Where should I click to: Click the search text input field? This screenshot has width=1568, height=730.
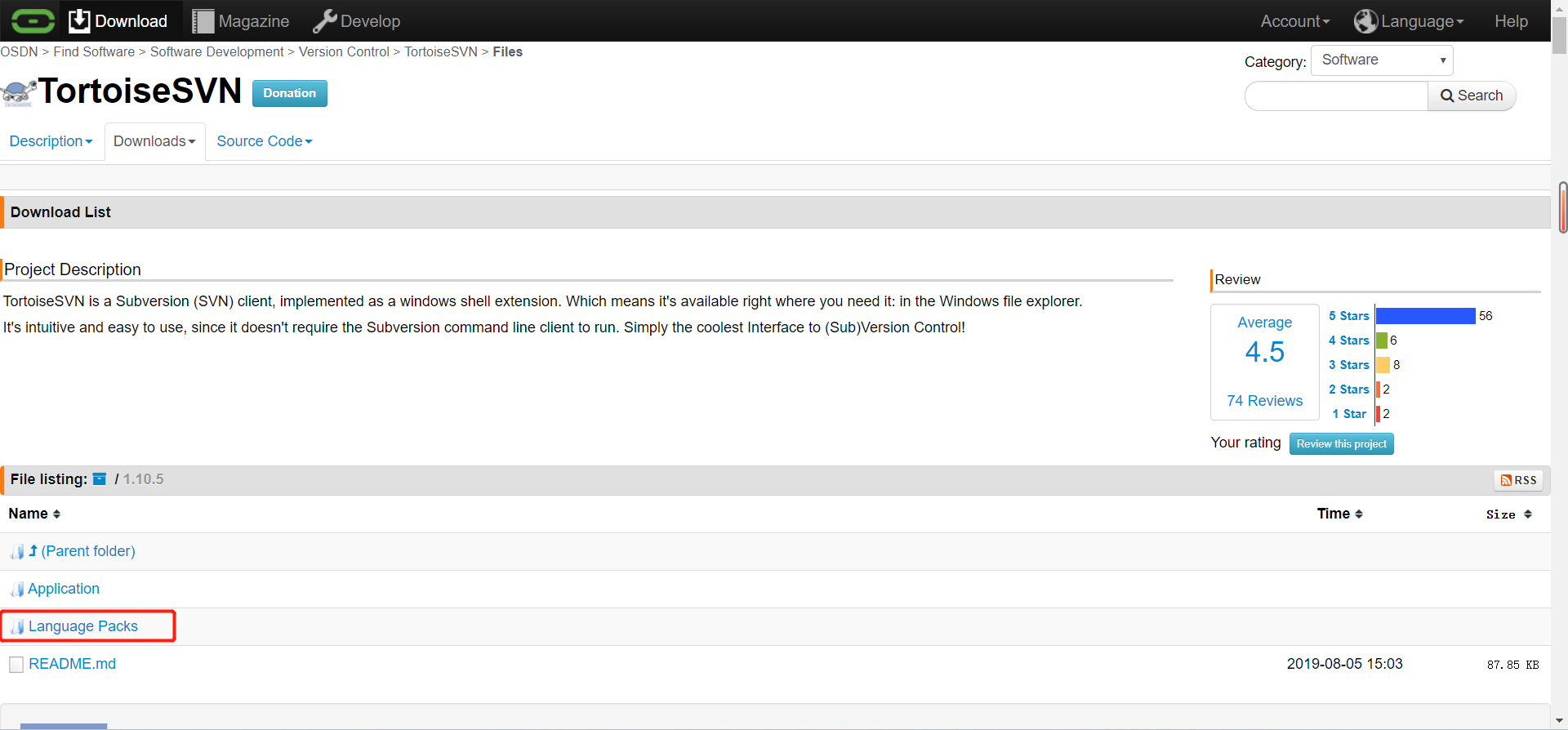pos(1336,96)
